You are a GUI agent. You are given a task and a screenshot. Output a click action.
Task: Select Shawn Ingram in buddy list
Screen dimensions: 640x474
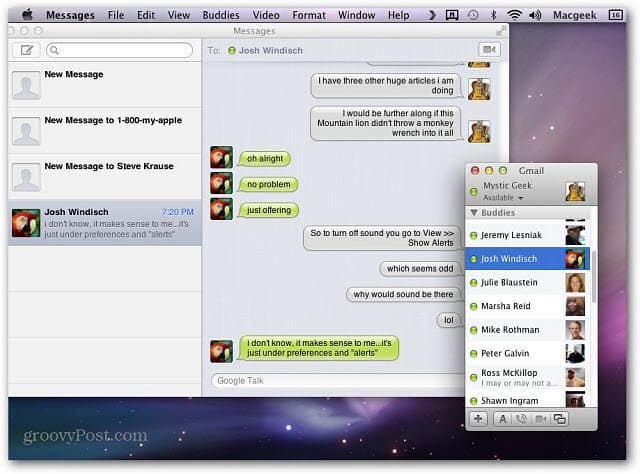(x=527, y=399)
